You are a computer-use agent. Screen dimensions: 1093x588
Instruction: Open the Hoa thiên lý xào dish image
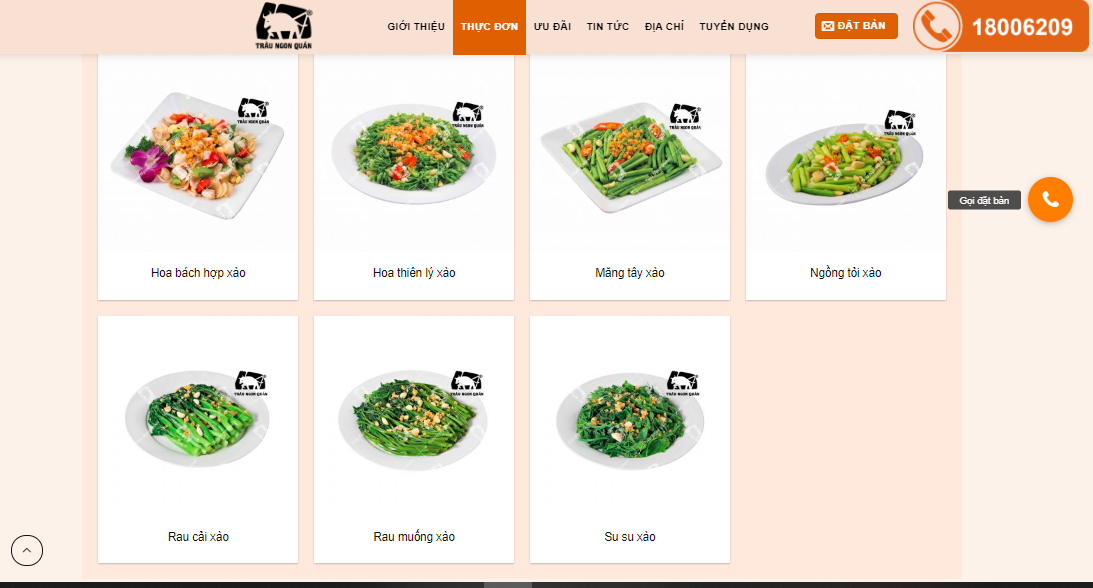click(x=414, y=153)
